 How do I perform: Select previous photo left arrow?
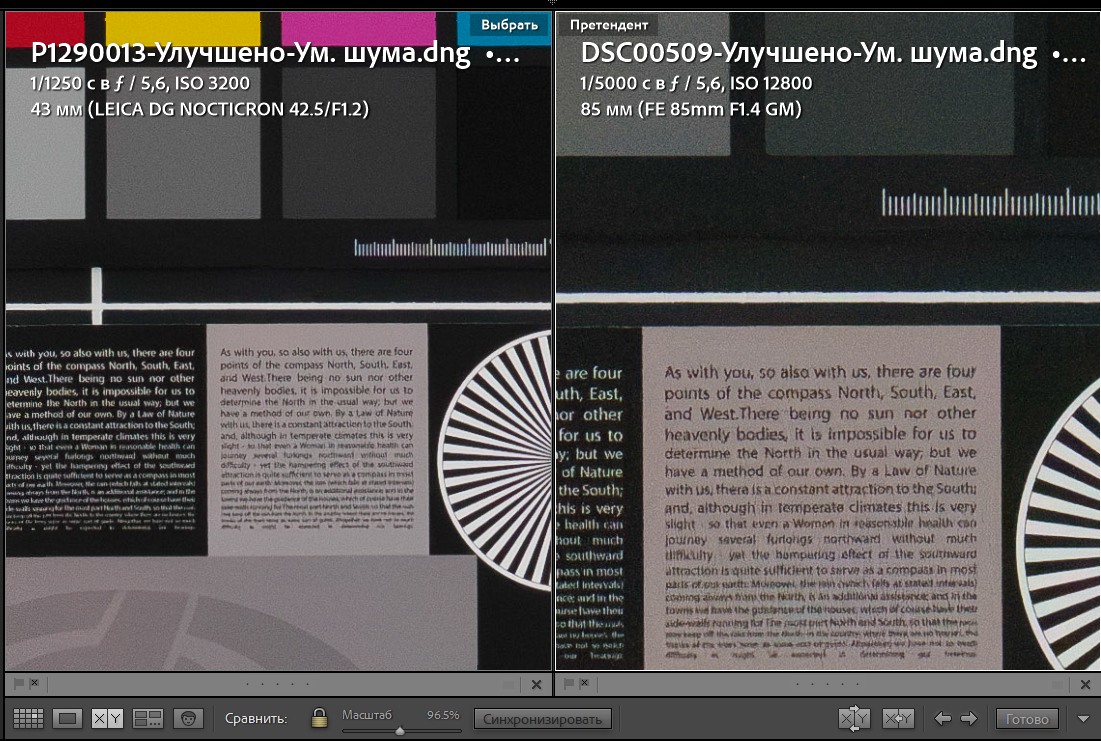tap(942, 718)
